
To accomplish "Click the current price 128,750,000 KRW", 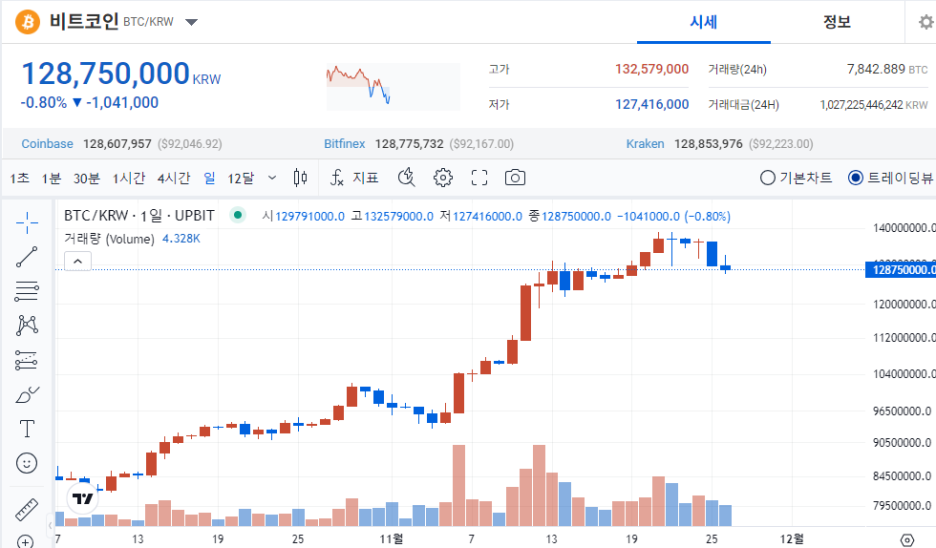I will (121, 74).
